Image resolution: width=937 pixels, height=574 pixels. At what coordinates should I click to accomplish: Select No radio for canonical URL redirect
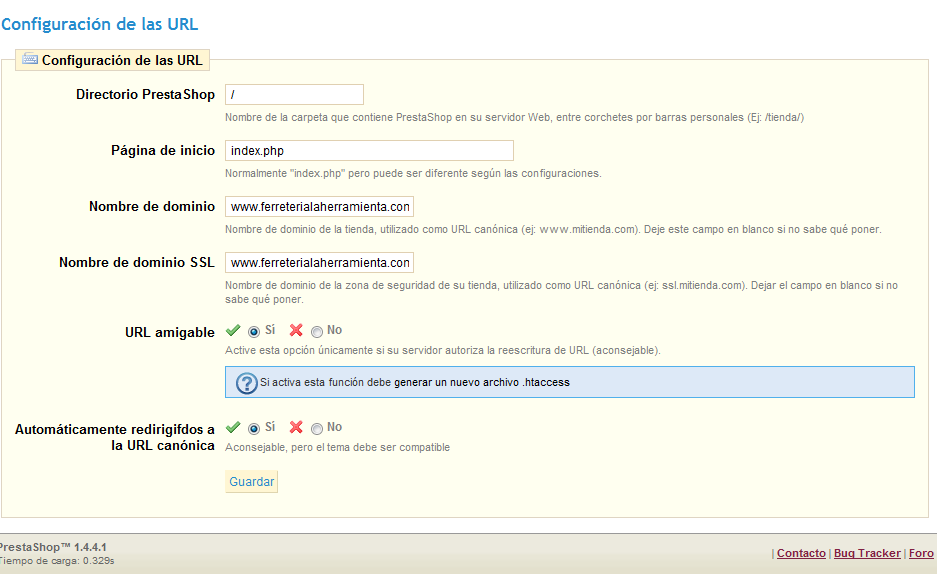(317, 428)
